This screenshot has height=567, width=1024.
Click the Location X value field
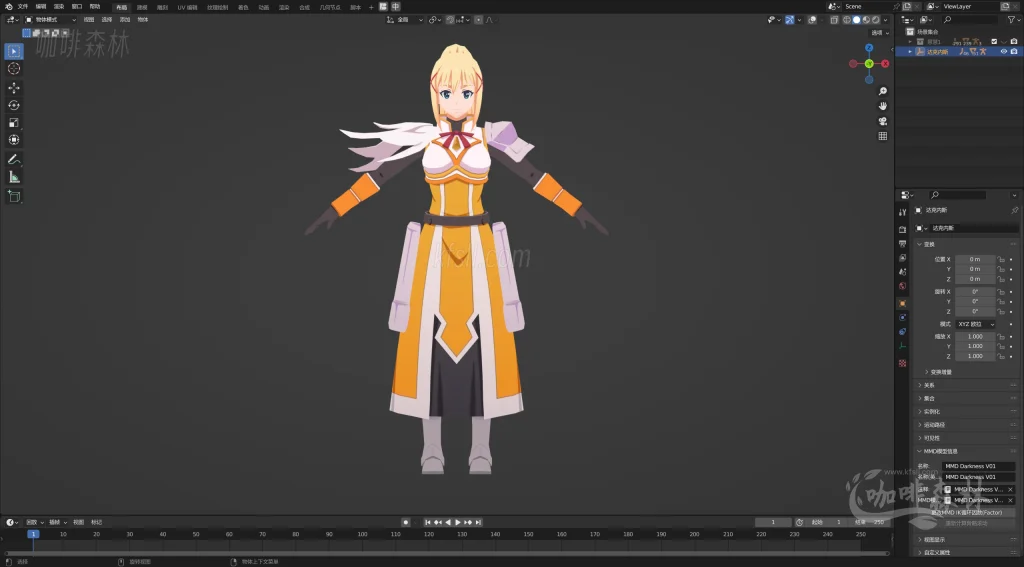coord(975,259)
